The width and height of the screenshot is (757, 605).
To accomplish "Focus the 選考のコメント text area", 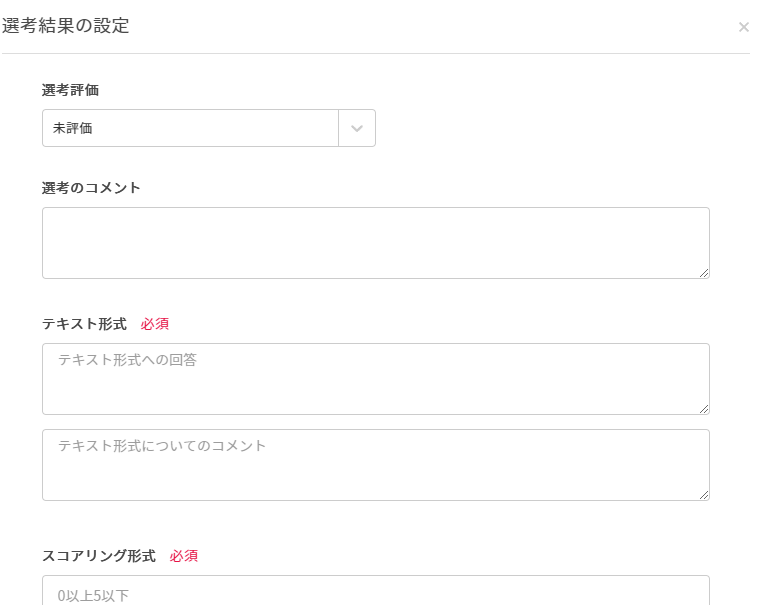I will click(375, 243).
